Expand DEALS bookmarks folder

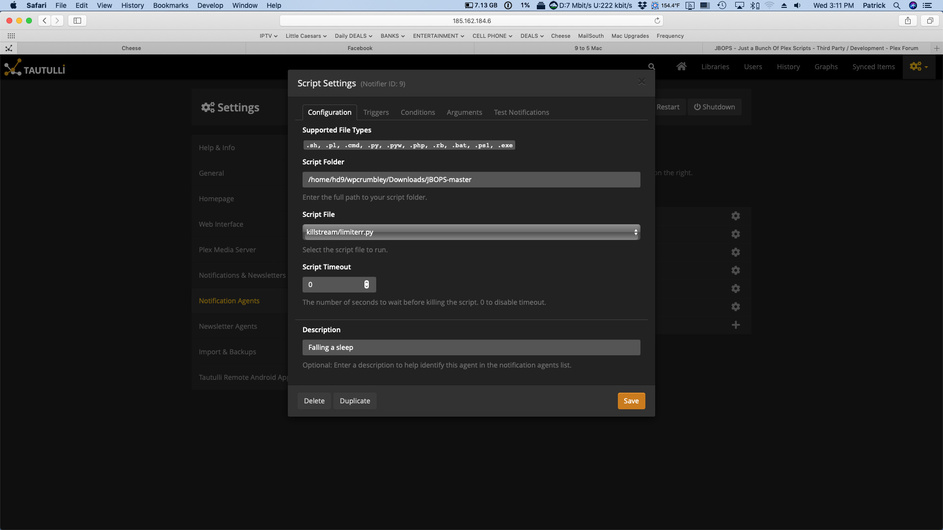click(x=532, y=36)
